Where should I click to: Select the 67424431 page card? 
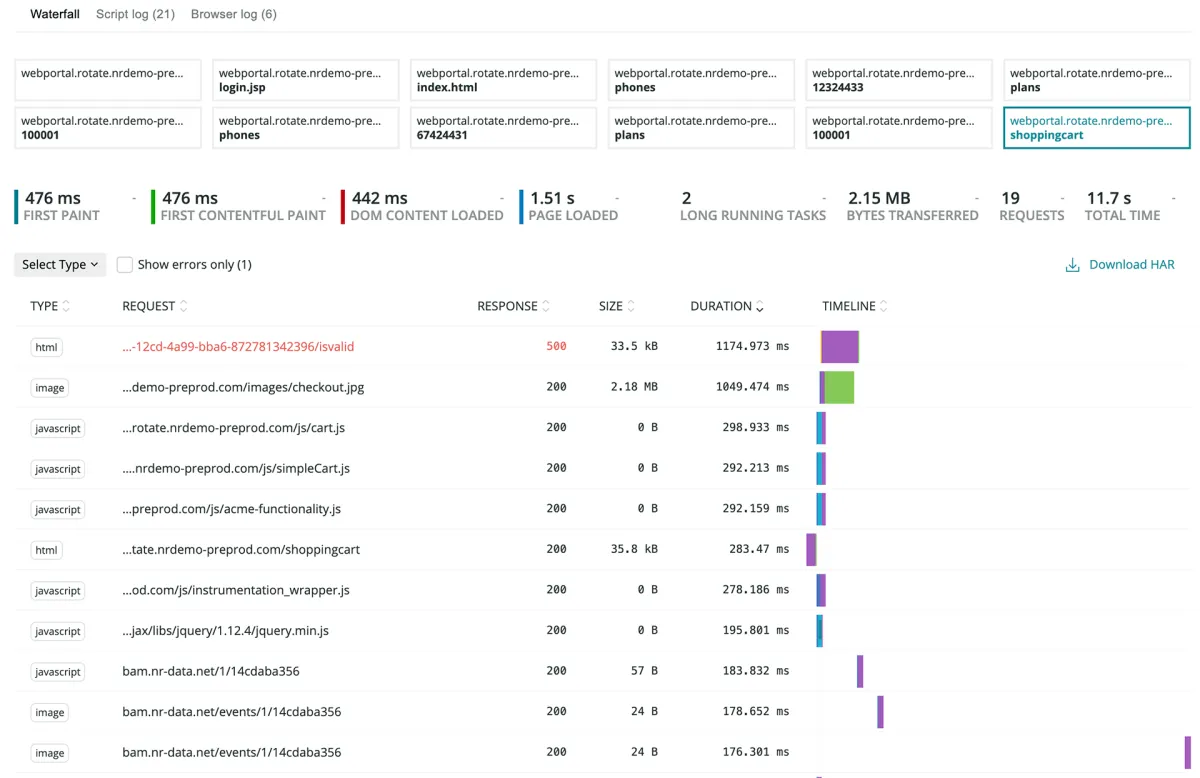(503, 128)
